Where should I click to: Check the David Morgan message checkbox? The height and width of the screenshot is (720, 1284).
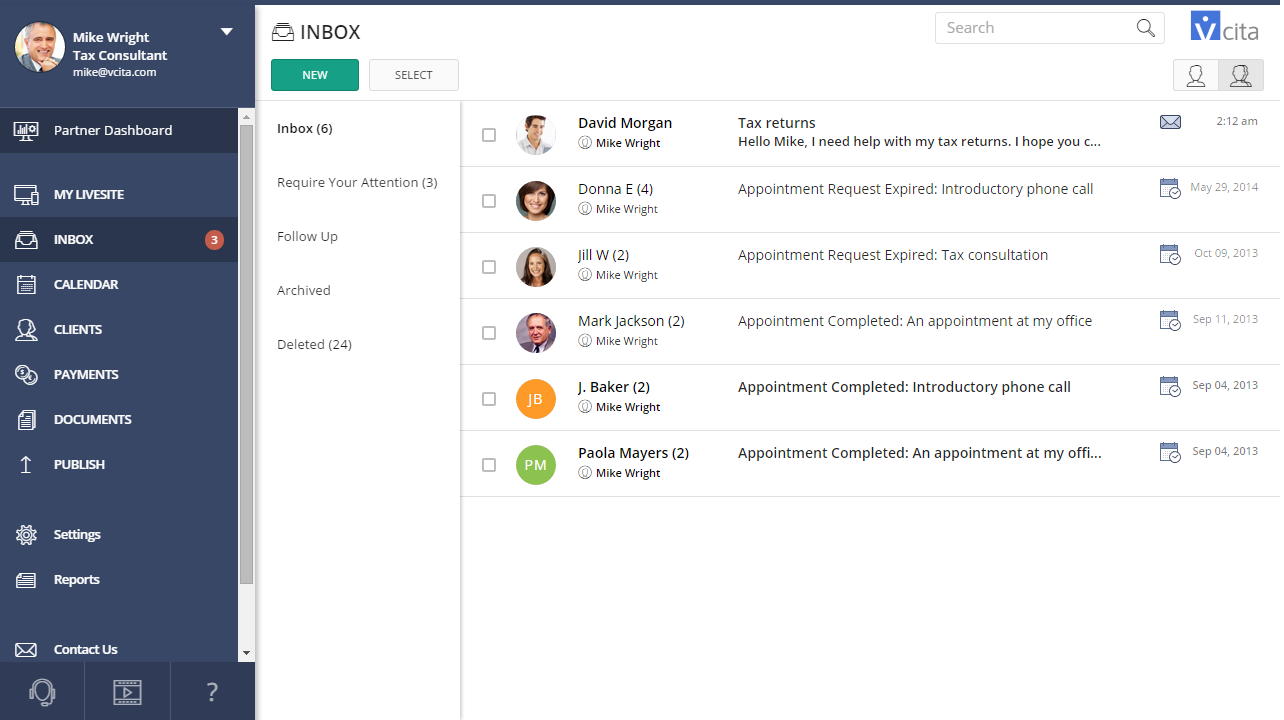(489, 135)
